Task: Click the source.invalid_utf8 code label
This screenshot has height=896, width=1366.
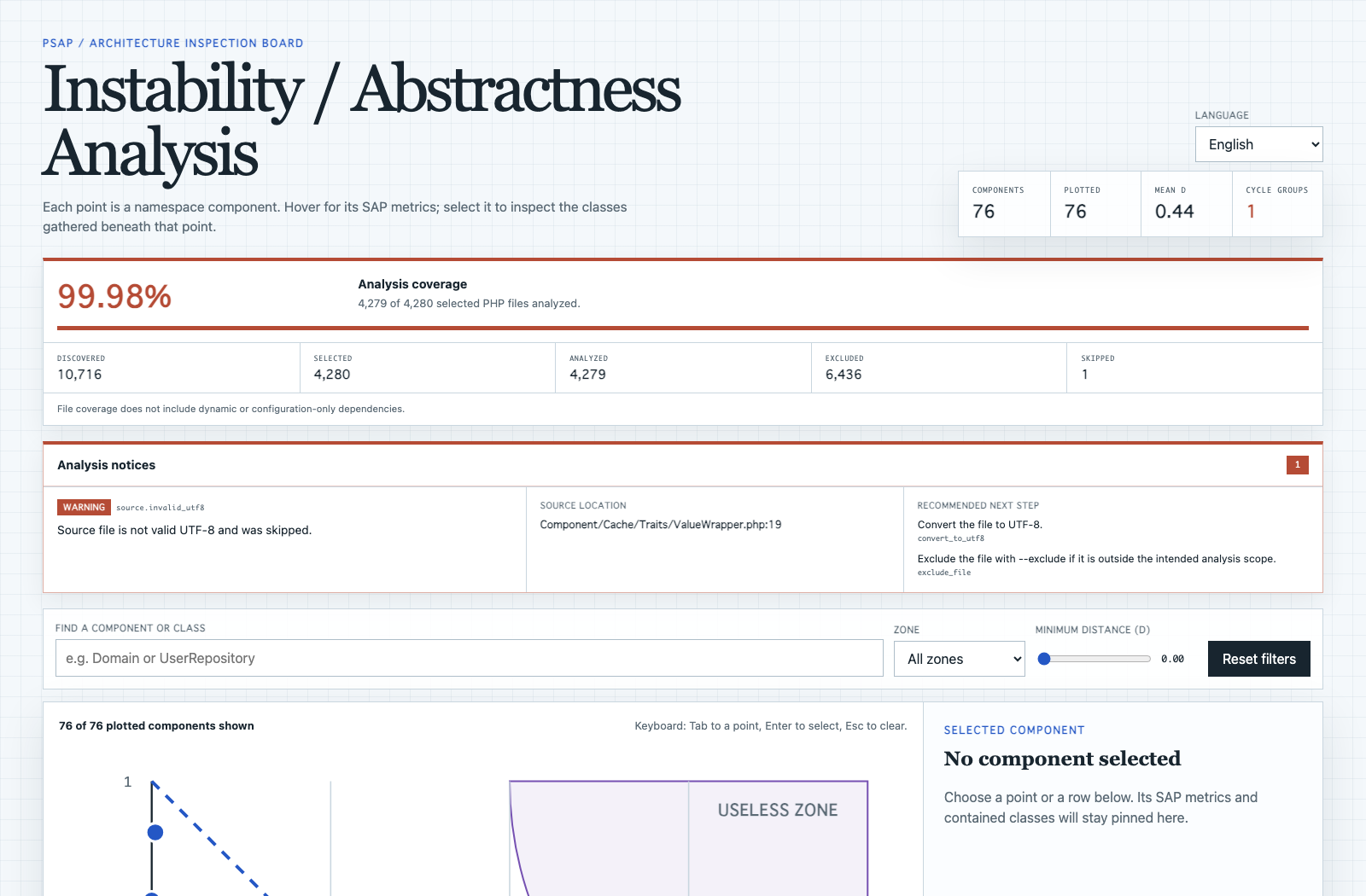Action: pos(161,508)
